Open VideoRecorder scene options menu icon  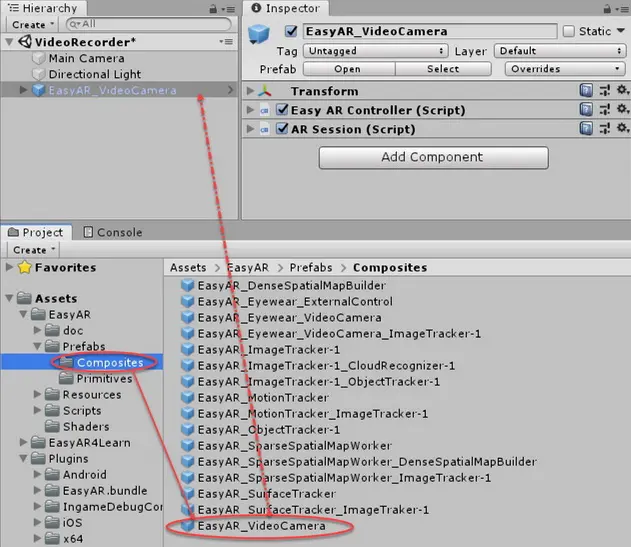(x=226, y=41)
